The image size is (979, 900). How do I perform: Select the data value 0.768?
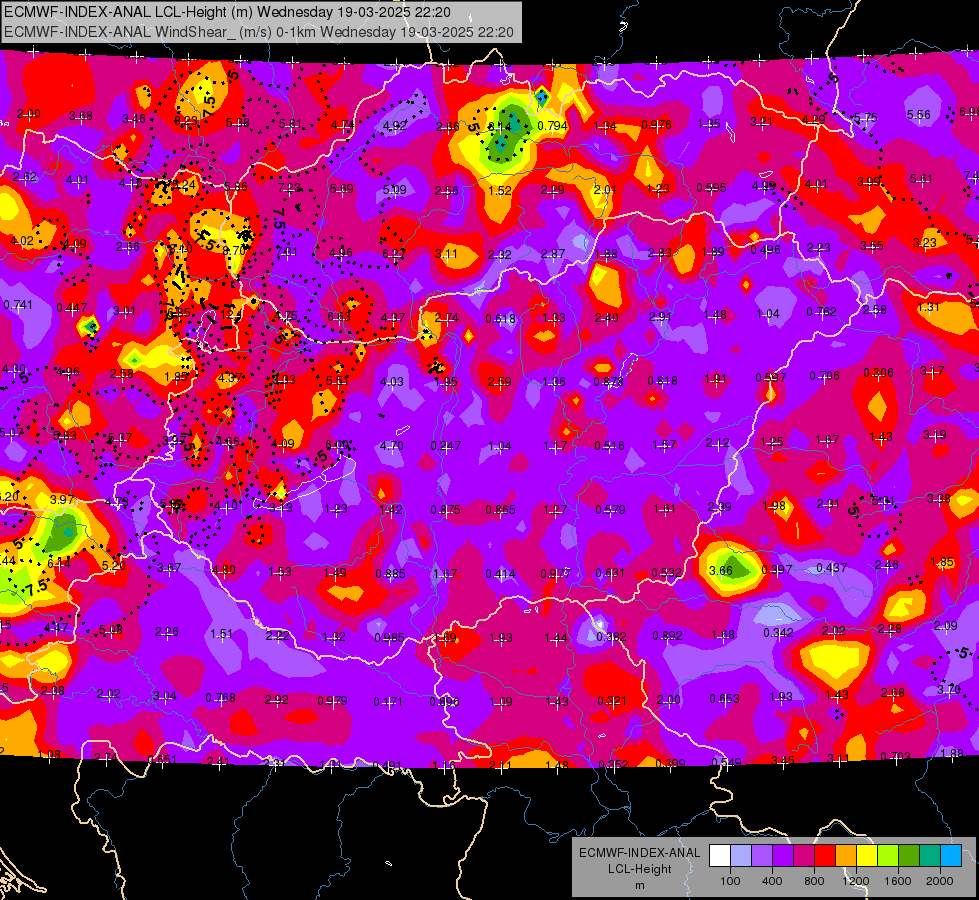pos(220,697)
